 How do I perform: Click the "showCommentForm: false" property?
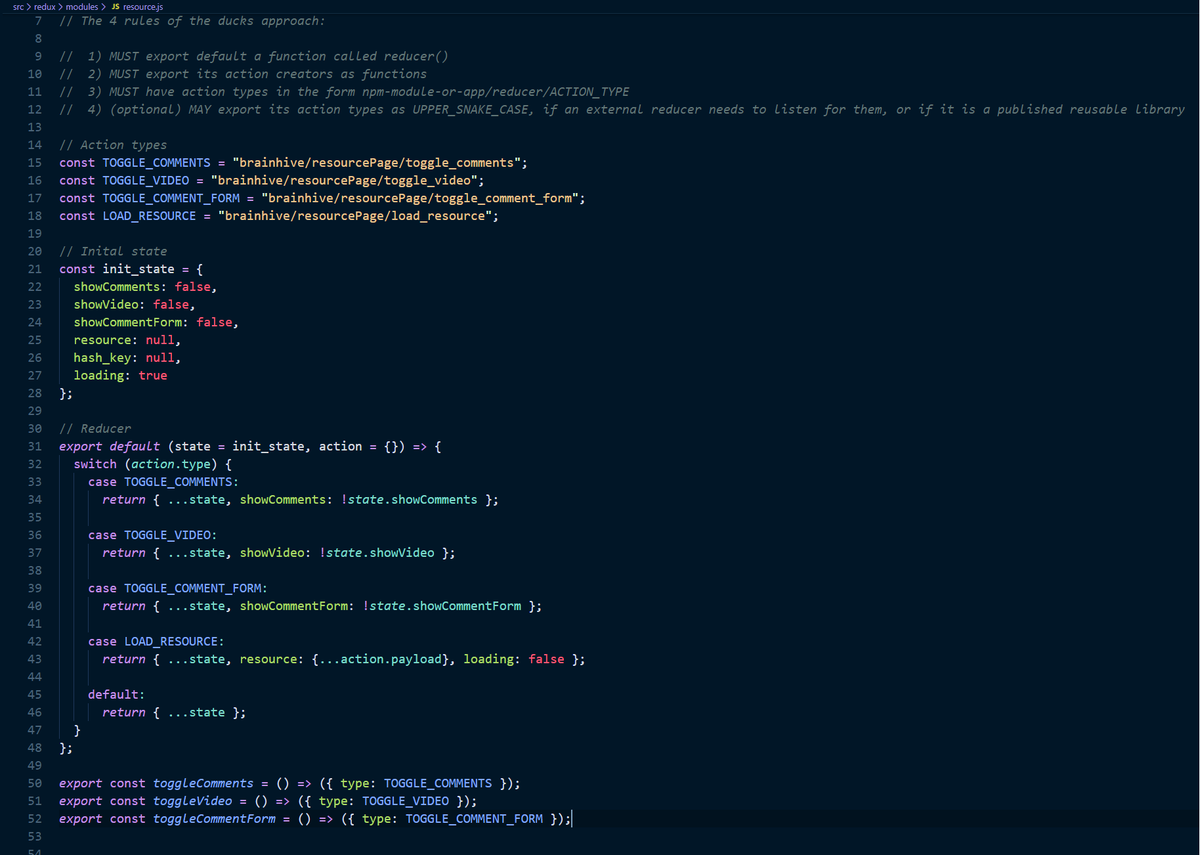point(153,322)
